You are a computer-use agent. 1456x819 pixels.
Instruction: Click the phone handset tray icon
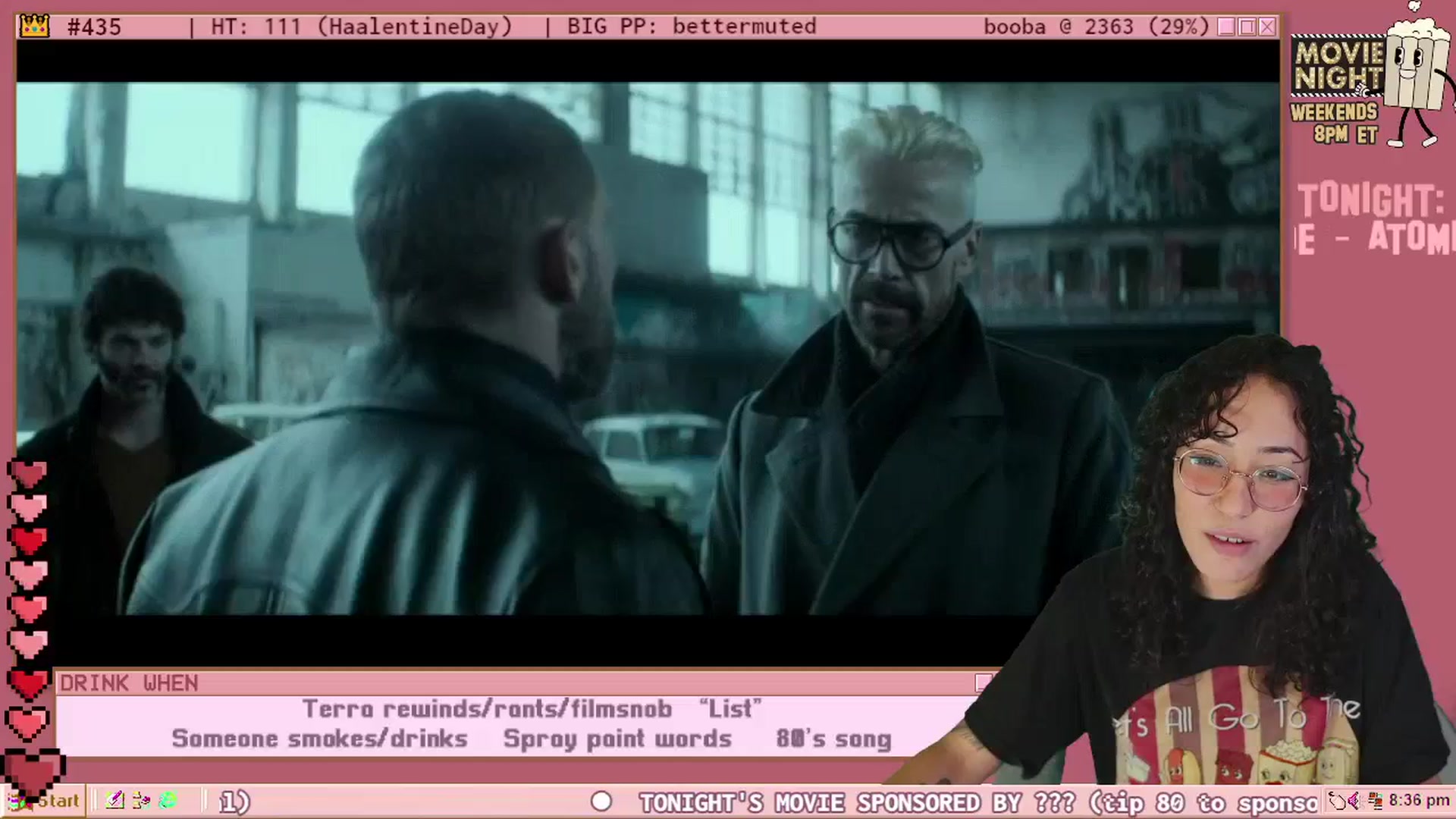tap(1338, 801)
